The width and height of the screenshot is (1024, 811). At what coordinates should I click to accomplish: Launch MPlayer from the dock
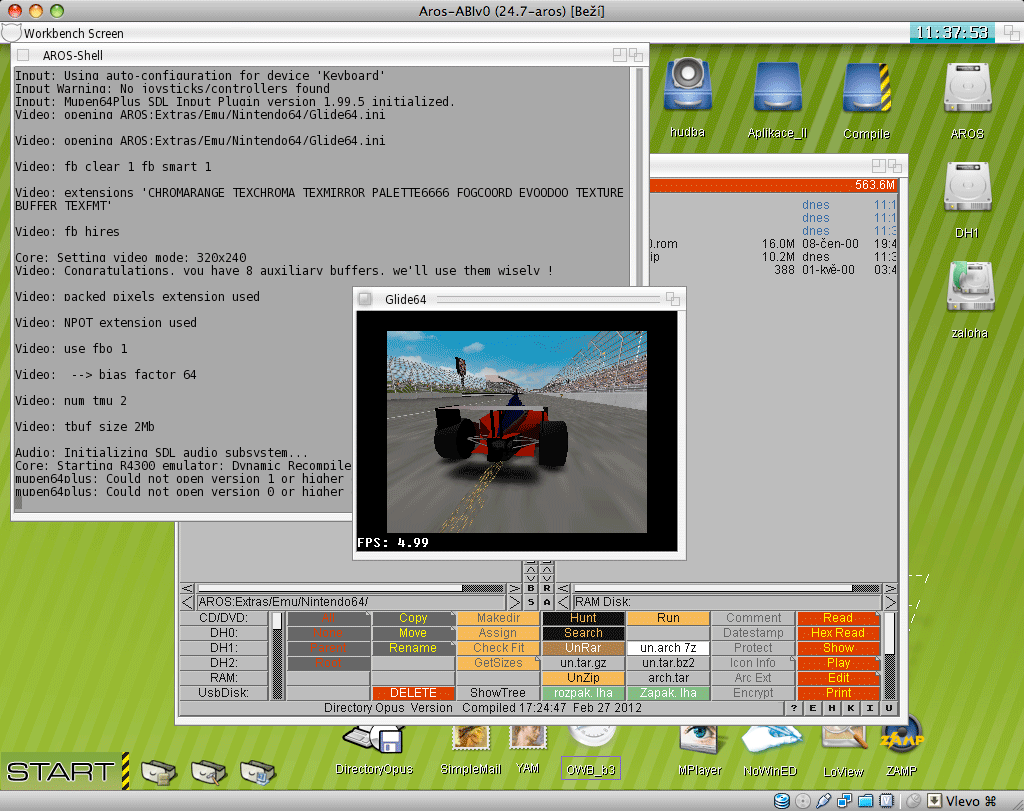point(700,740)
